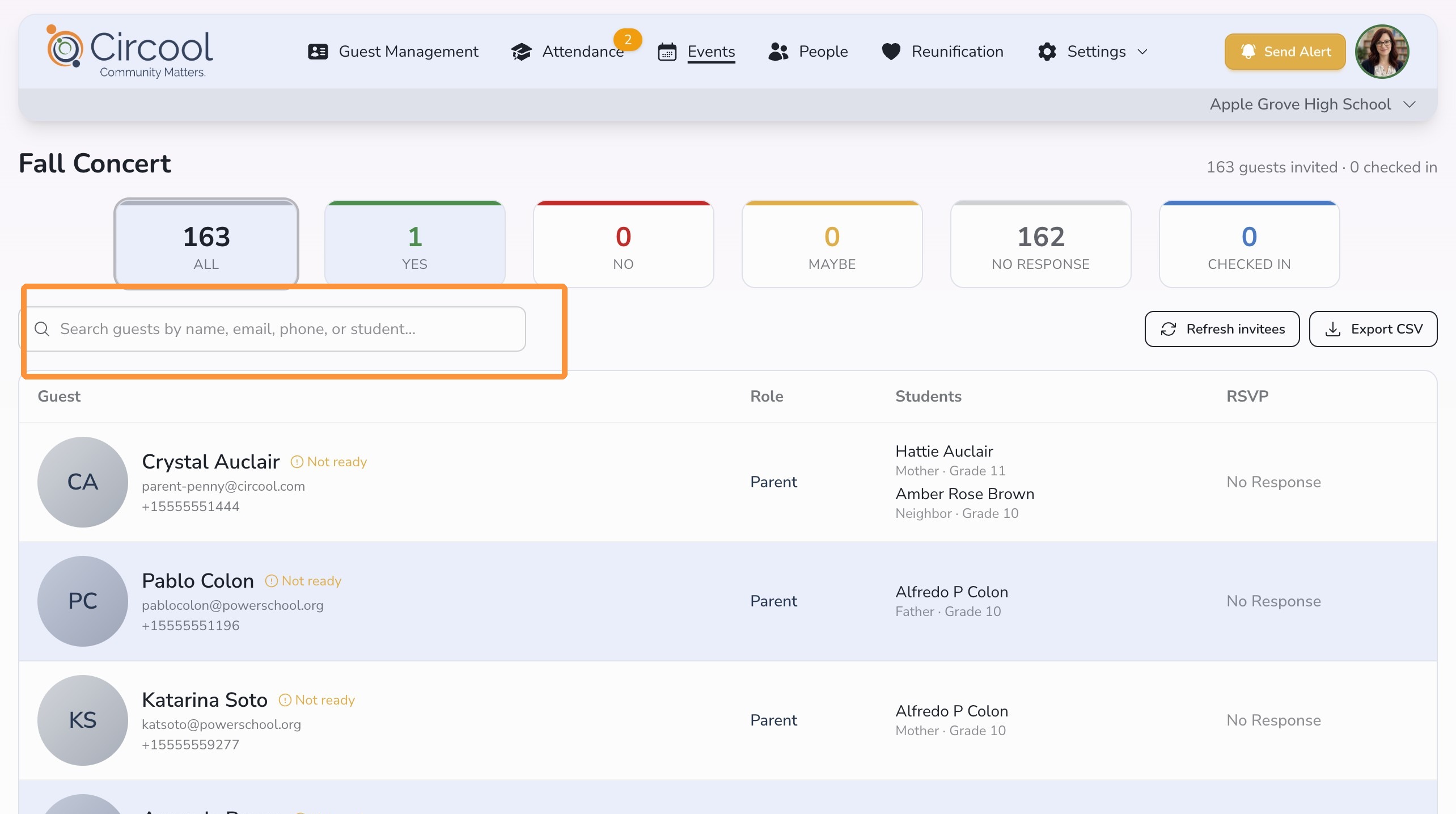1456x814 pixels.
Task: Click the Guest Management ID card icon
Action: pos(318,52)
